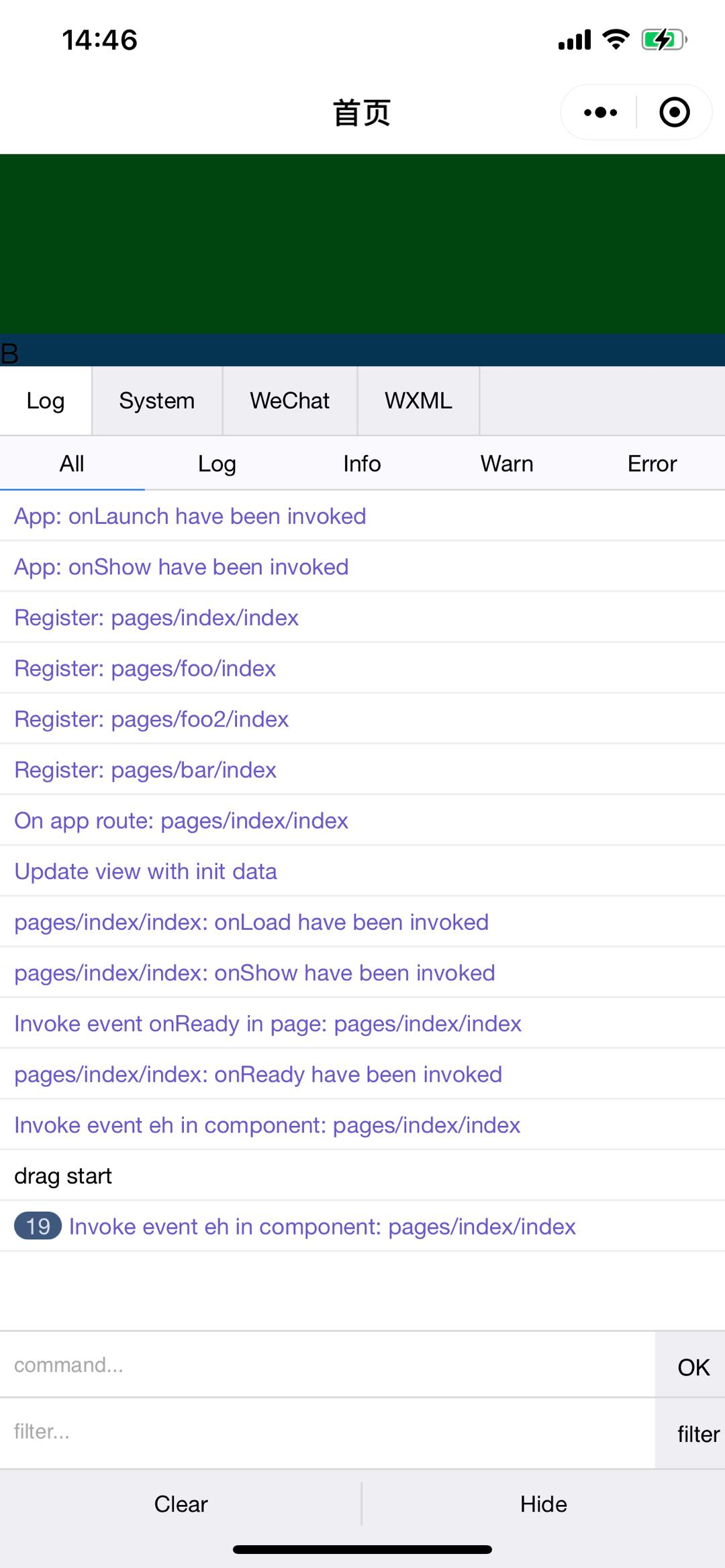725x1568 pixels.
Task: Switch to the System tab
Action: (156, 401)
